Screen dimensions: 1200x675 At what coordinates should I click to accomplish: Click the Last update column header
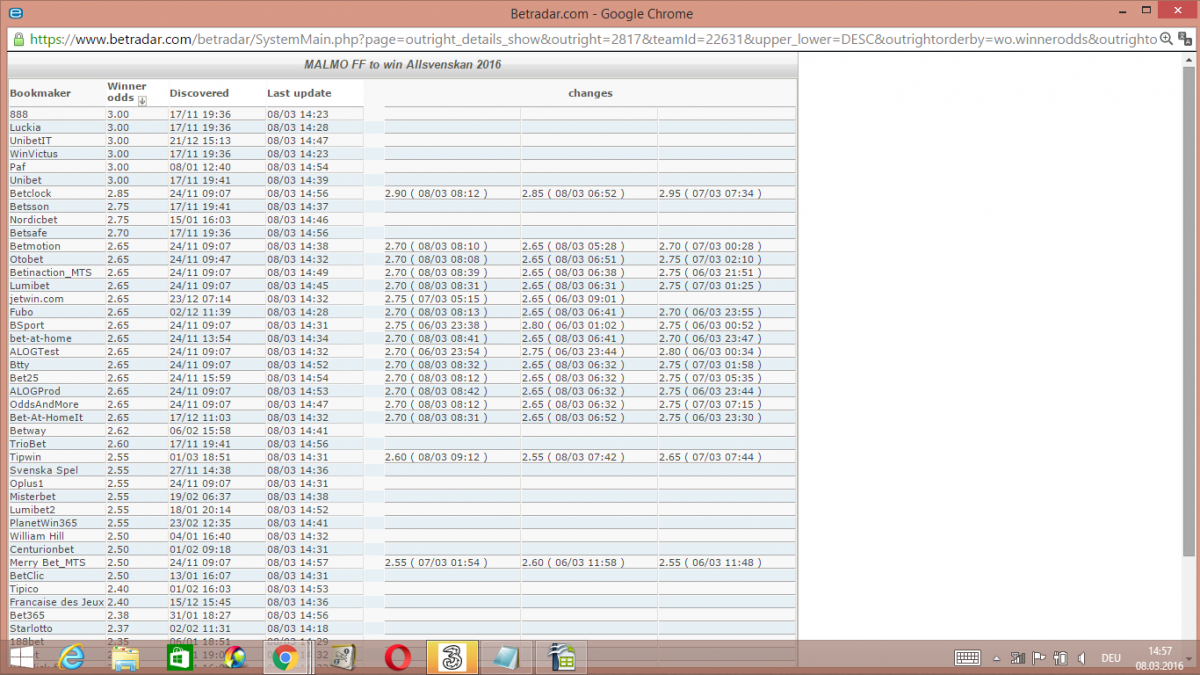(299, 93)
